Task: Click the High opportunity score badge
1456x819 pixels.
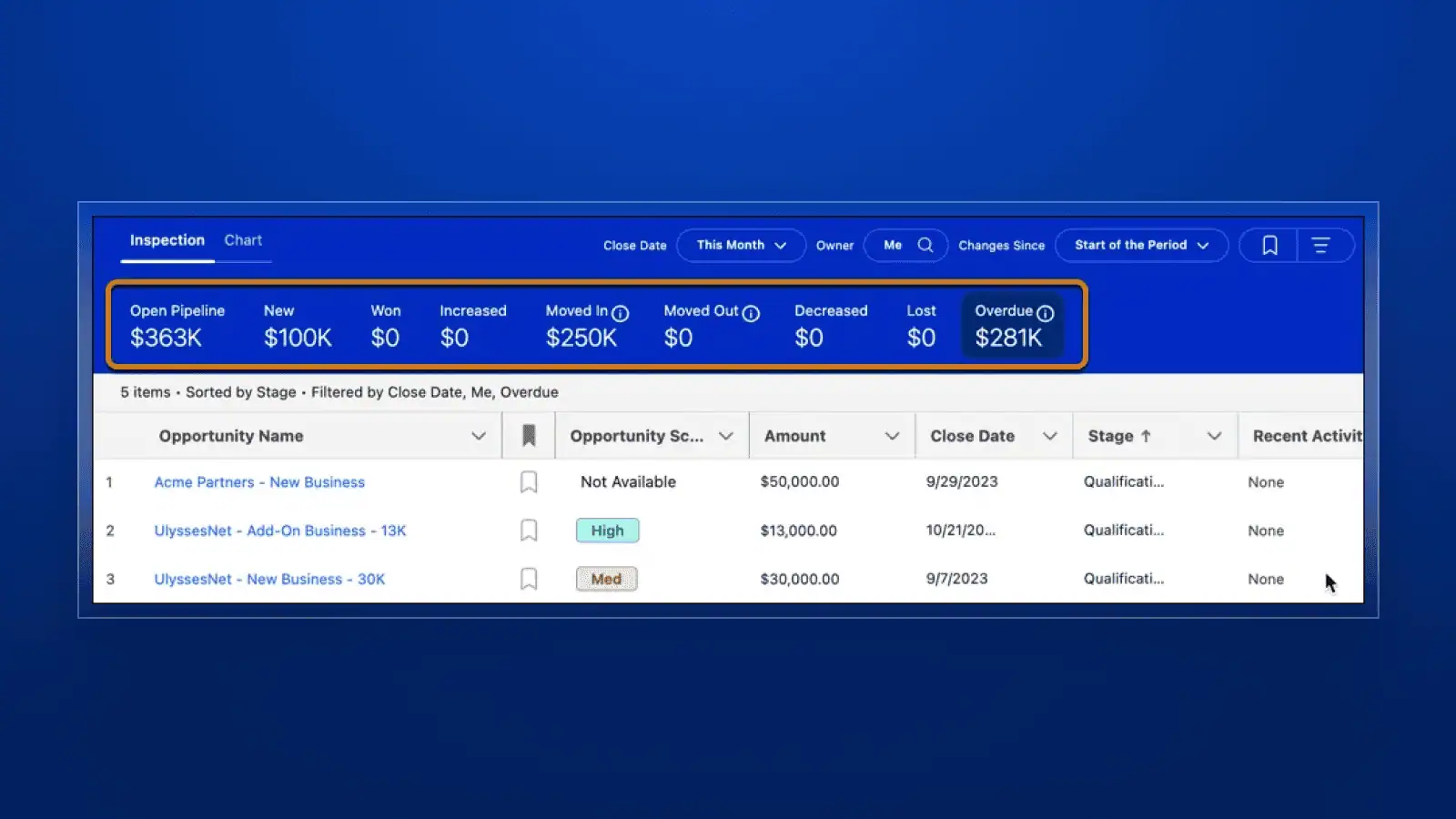Action: (607, 531)
